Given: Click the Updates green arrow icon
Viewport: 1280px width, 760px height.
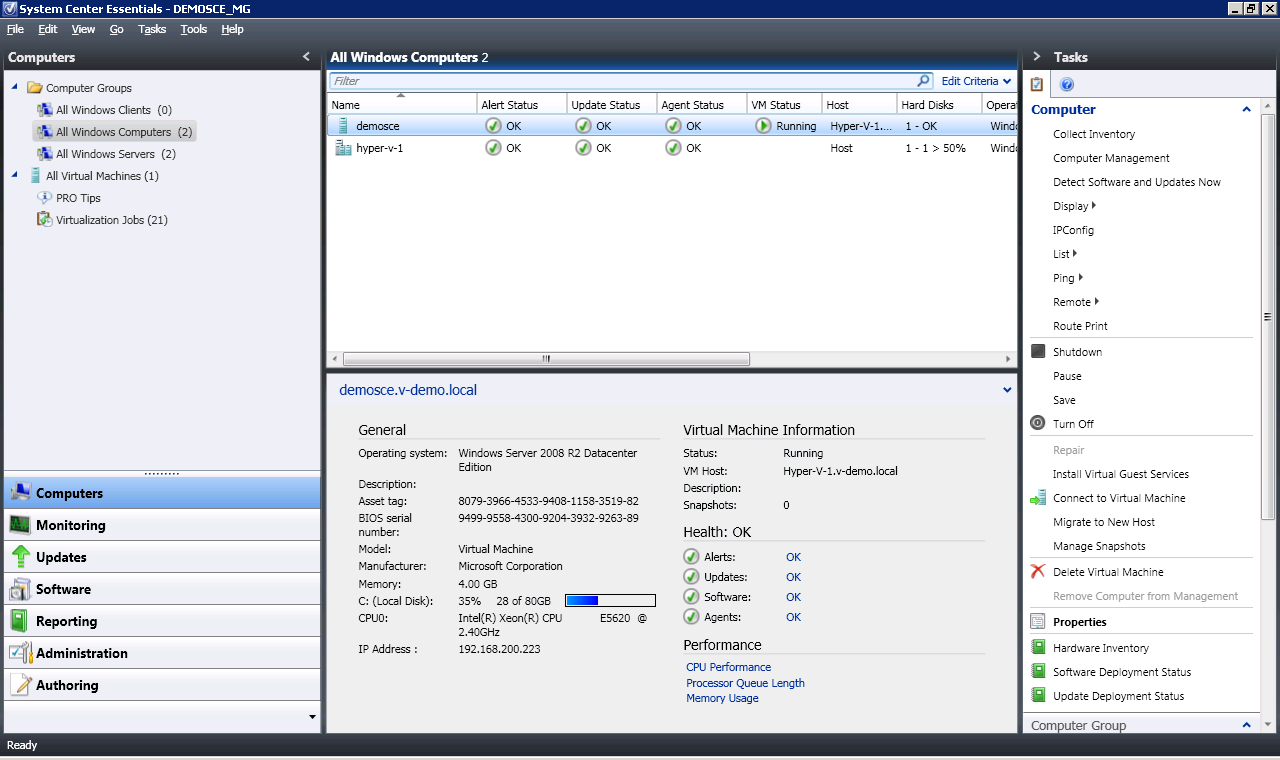Looking at the screenshot, I should [20, 557].
